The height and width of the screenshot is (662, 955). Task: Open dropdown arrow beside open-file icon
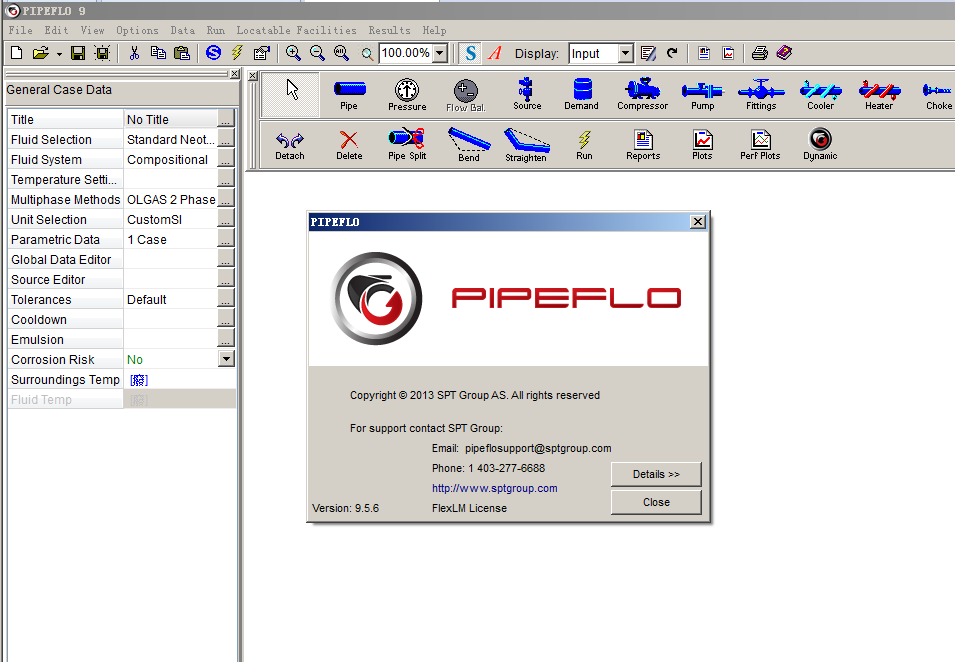click(59, 54)
